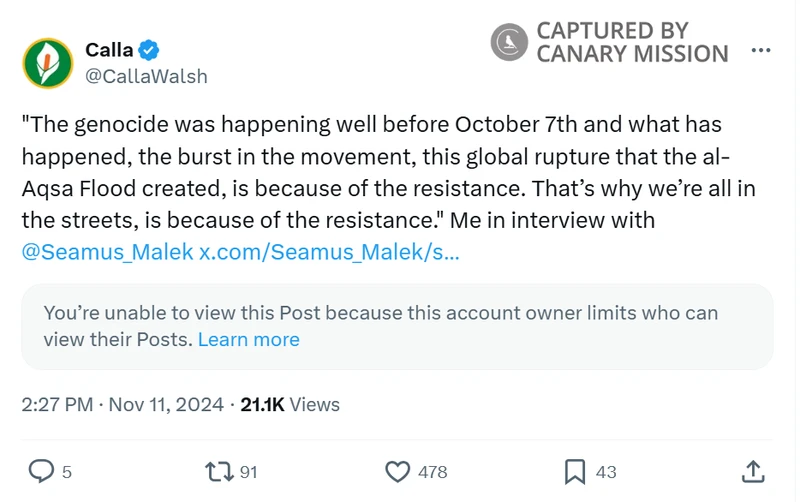Viewport: 800px width, 502px height.
Task: Click the display name Calla
Action: [x=109, y=50]
